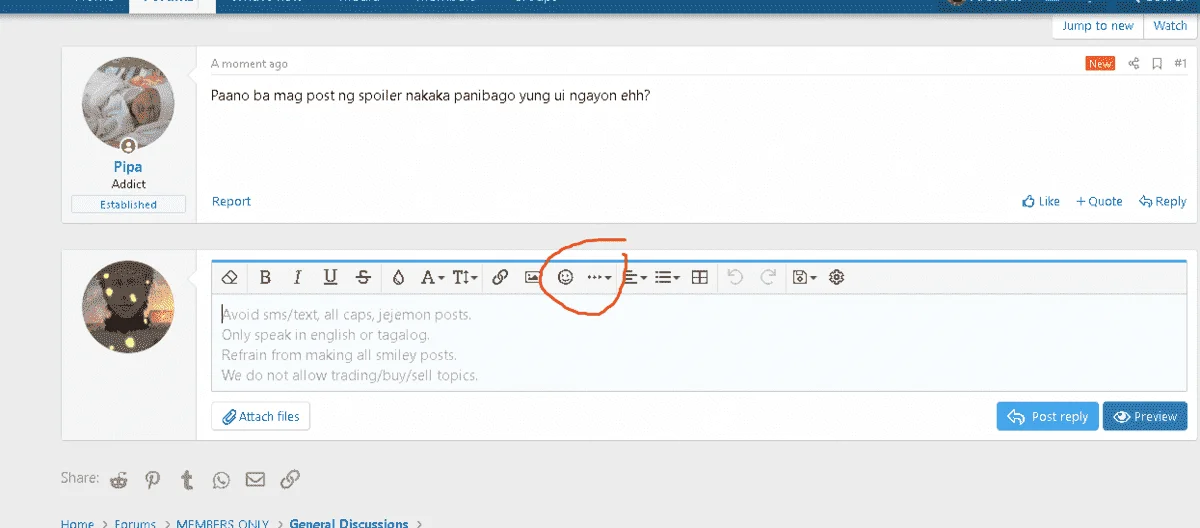This screenshot has height=528, width=1200.
Task: Click the share icon on post #1
Action: pyautogui.click(x=1134, y=64)
